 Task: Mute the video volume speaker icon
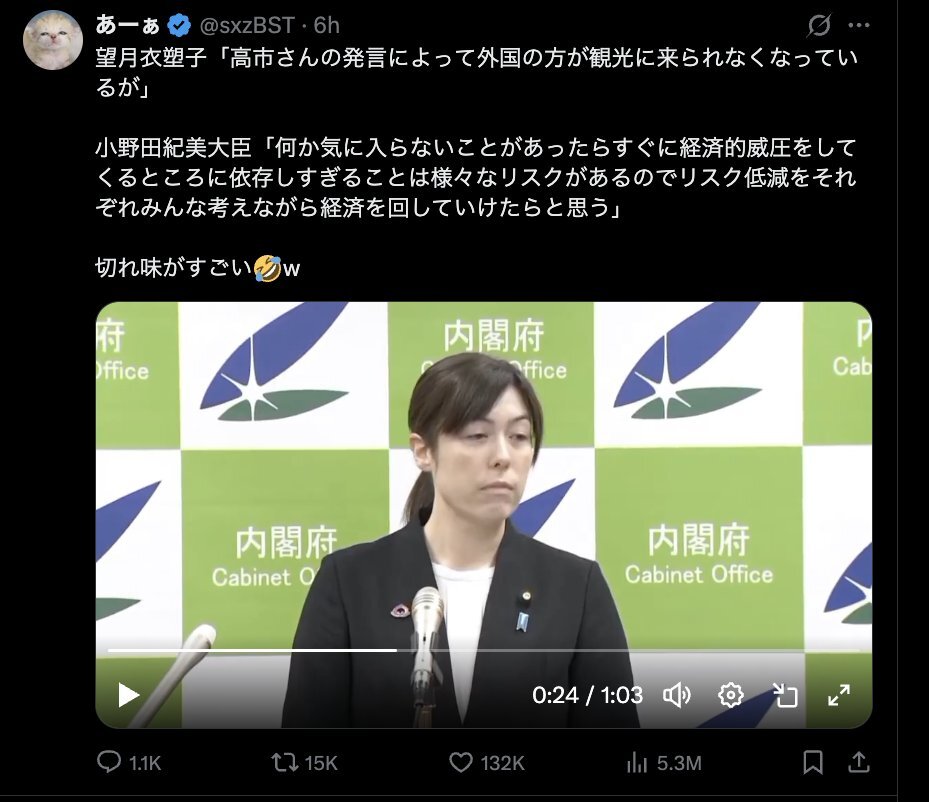(677, 695)
